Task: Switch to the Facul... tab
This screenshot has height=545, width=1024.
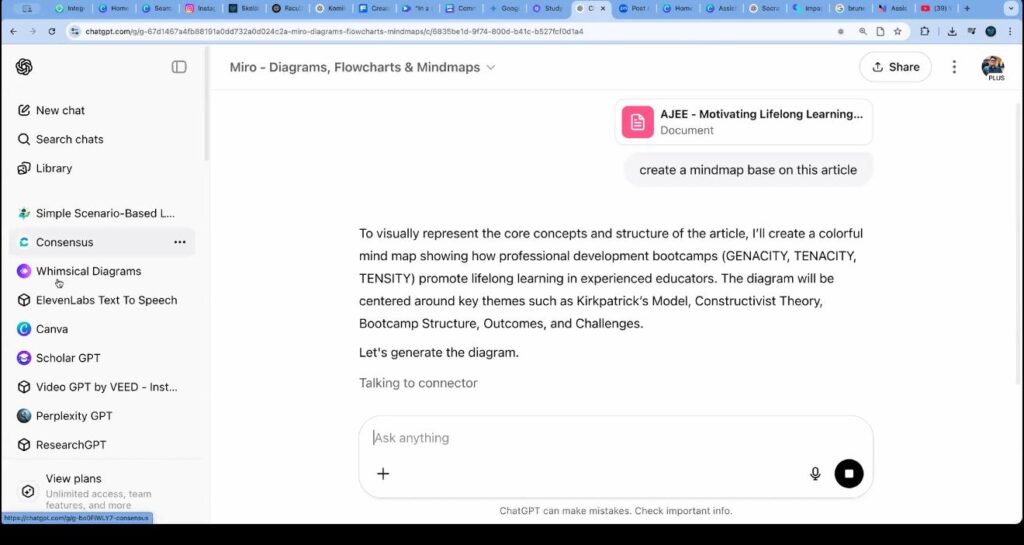Action: pyautogui.click(x=287, y=8)
